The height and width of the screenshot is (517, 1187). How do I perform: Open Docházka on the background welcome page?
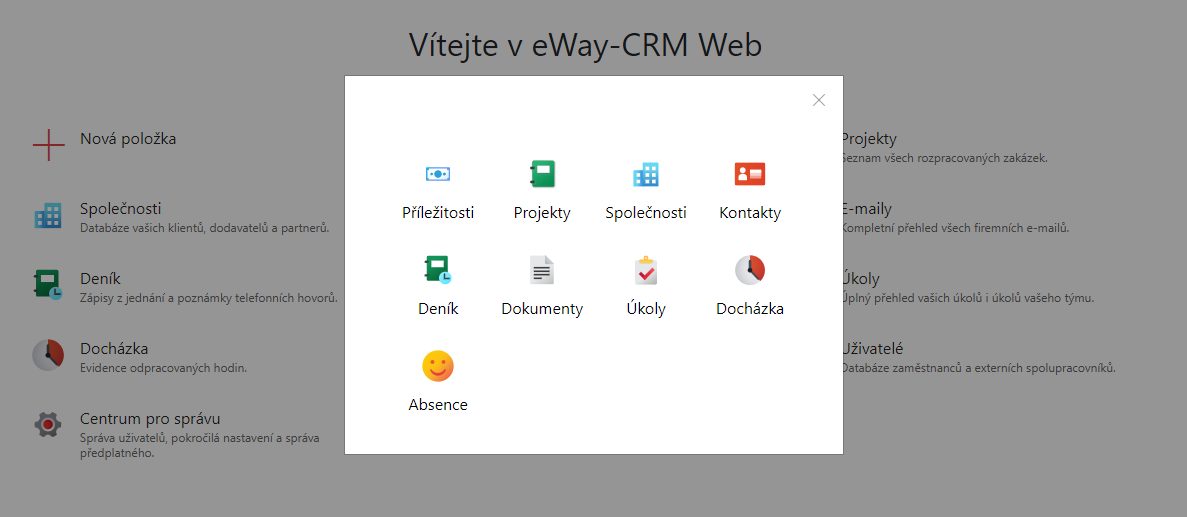tap(114, 349)
